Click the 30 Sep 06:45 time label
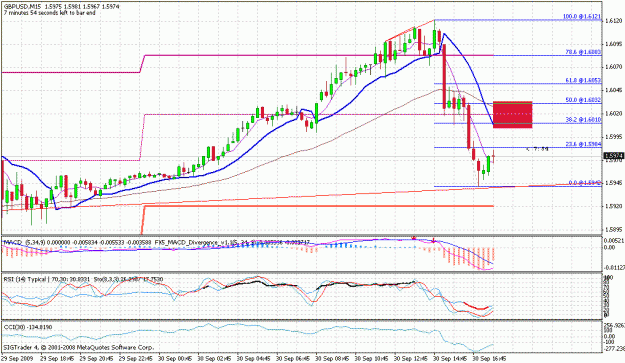Screen dimensions: 625x363 (293, 358)
